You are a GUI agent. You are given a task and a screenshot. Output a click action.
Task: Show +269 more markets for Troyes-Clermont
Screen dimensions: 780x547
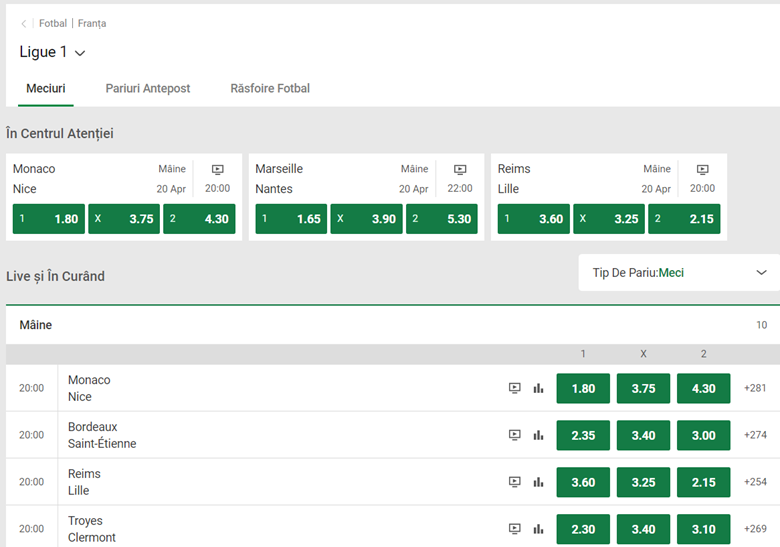point(755,528)
